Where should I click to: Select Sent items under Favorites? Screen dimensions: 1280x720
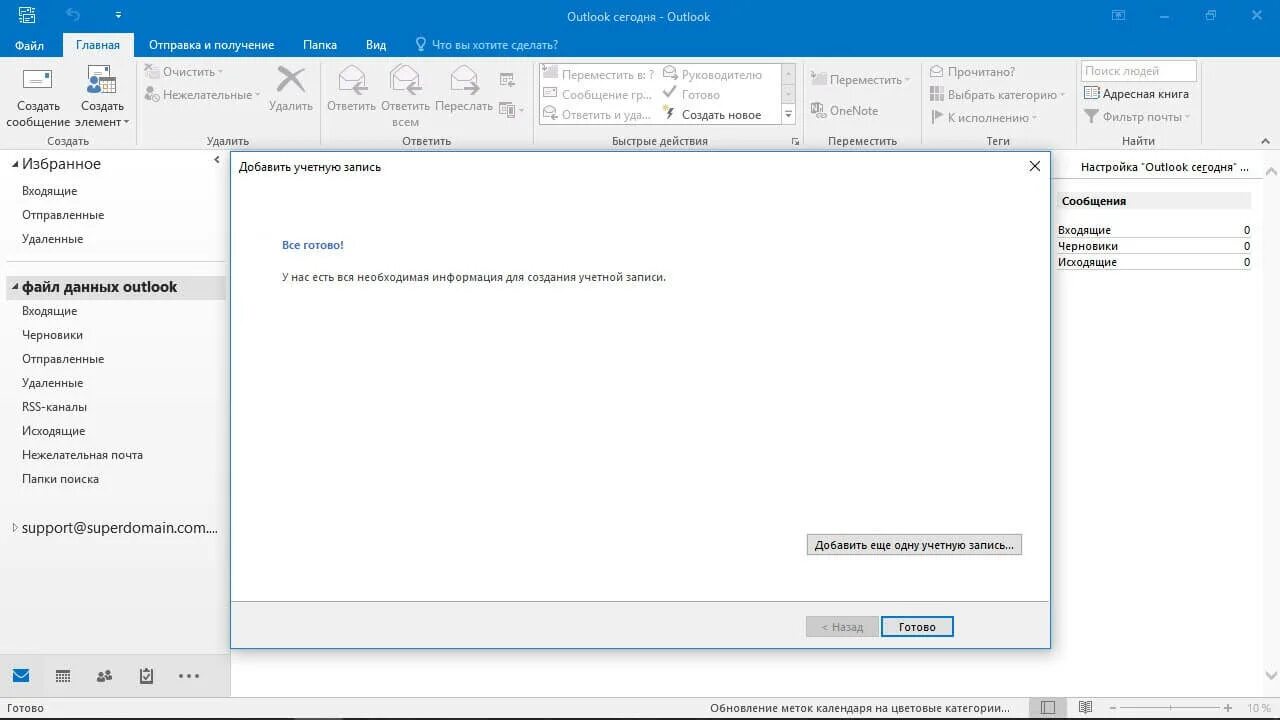click(x=63, y=215)
